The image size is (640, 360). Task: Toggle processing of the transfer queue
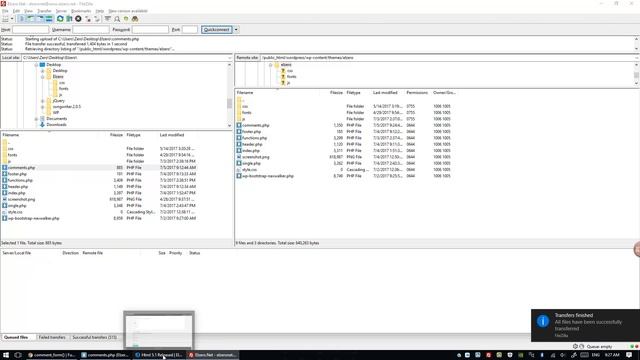(x=69, y=19)
